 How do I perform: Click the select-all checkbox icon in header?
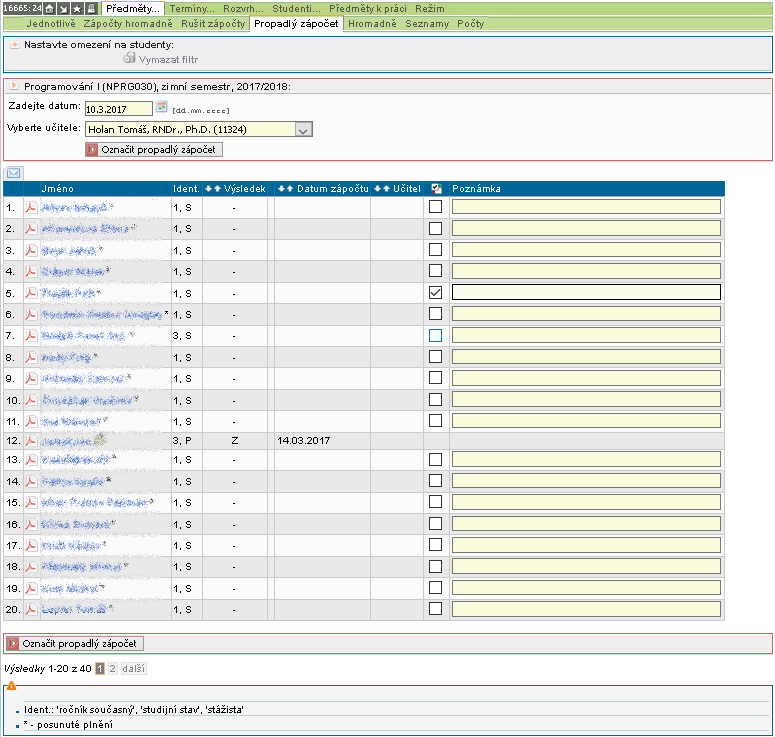(x=435, y=188)
